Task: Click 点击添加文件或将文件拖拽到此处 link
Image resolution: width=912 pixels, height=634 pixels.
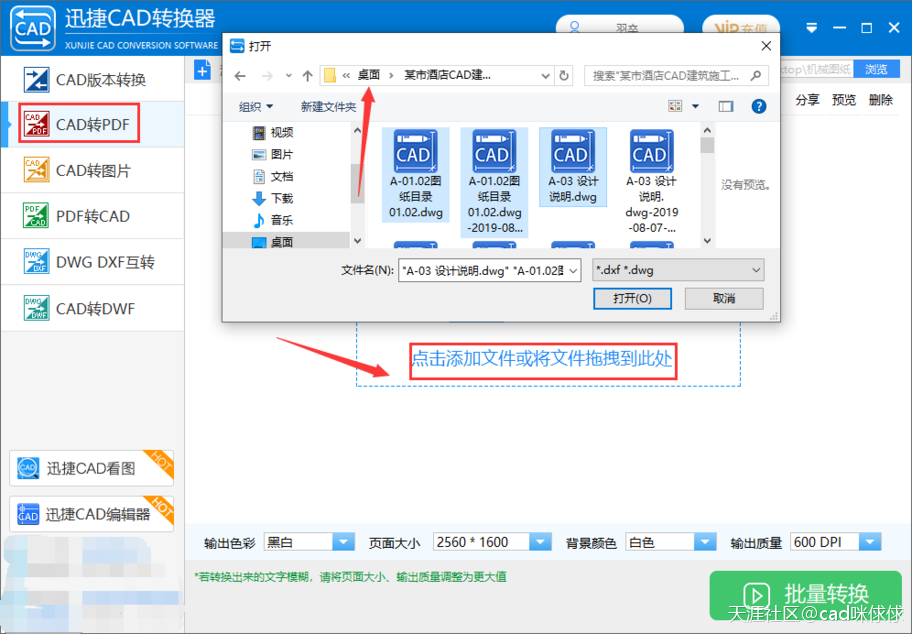Action: (542, 359)
